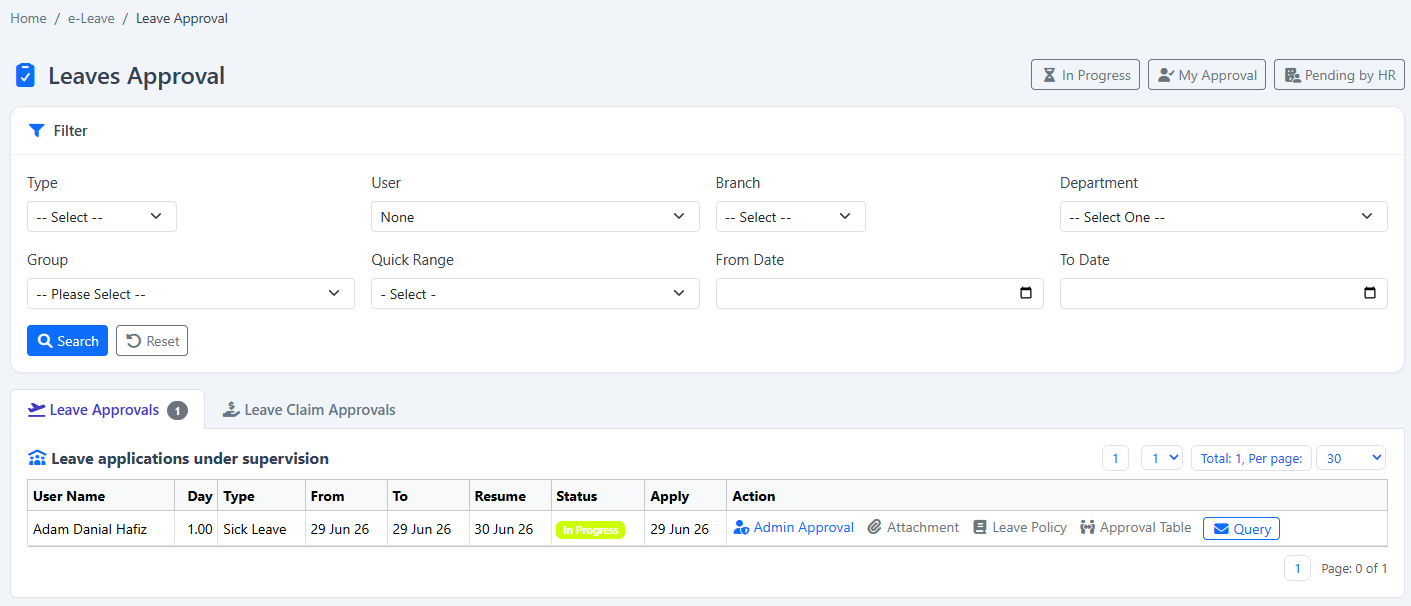
Task: Open calendar picker in To Date field
Action: pyautogui.click(x=1369, y=293)
